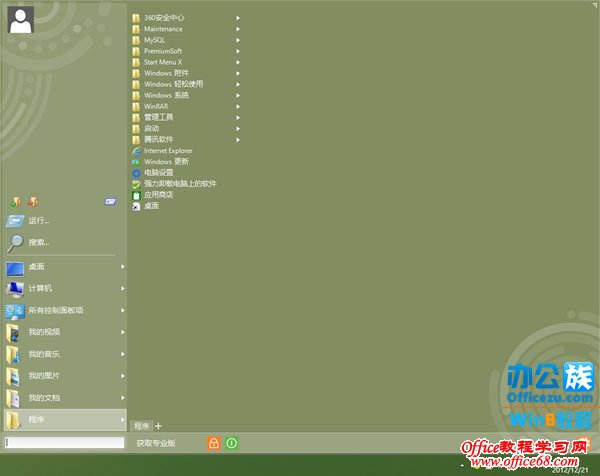Expand the Start Menu X folder arrow

[238, 62]
